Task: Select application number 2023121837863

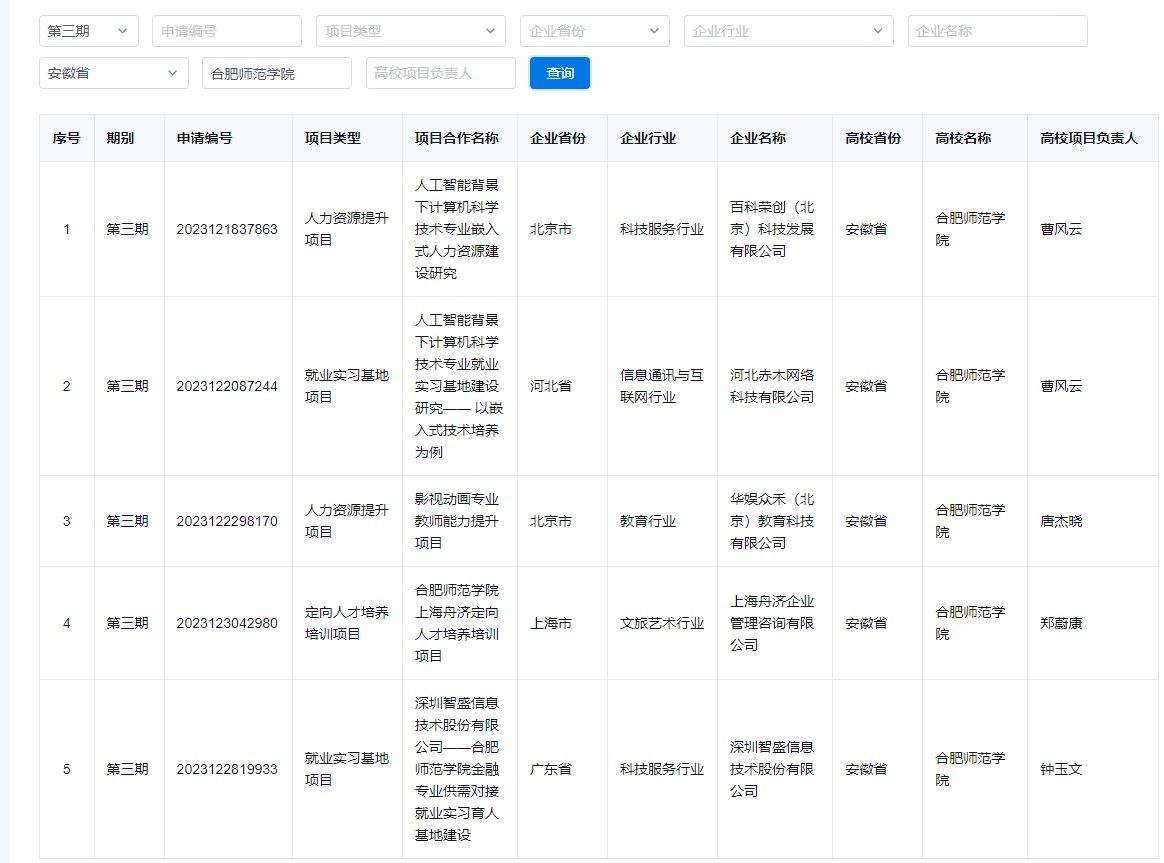Action: click(227, 229)
